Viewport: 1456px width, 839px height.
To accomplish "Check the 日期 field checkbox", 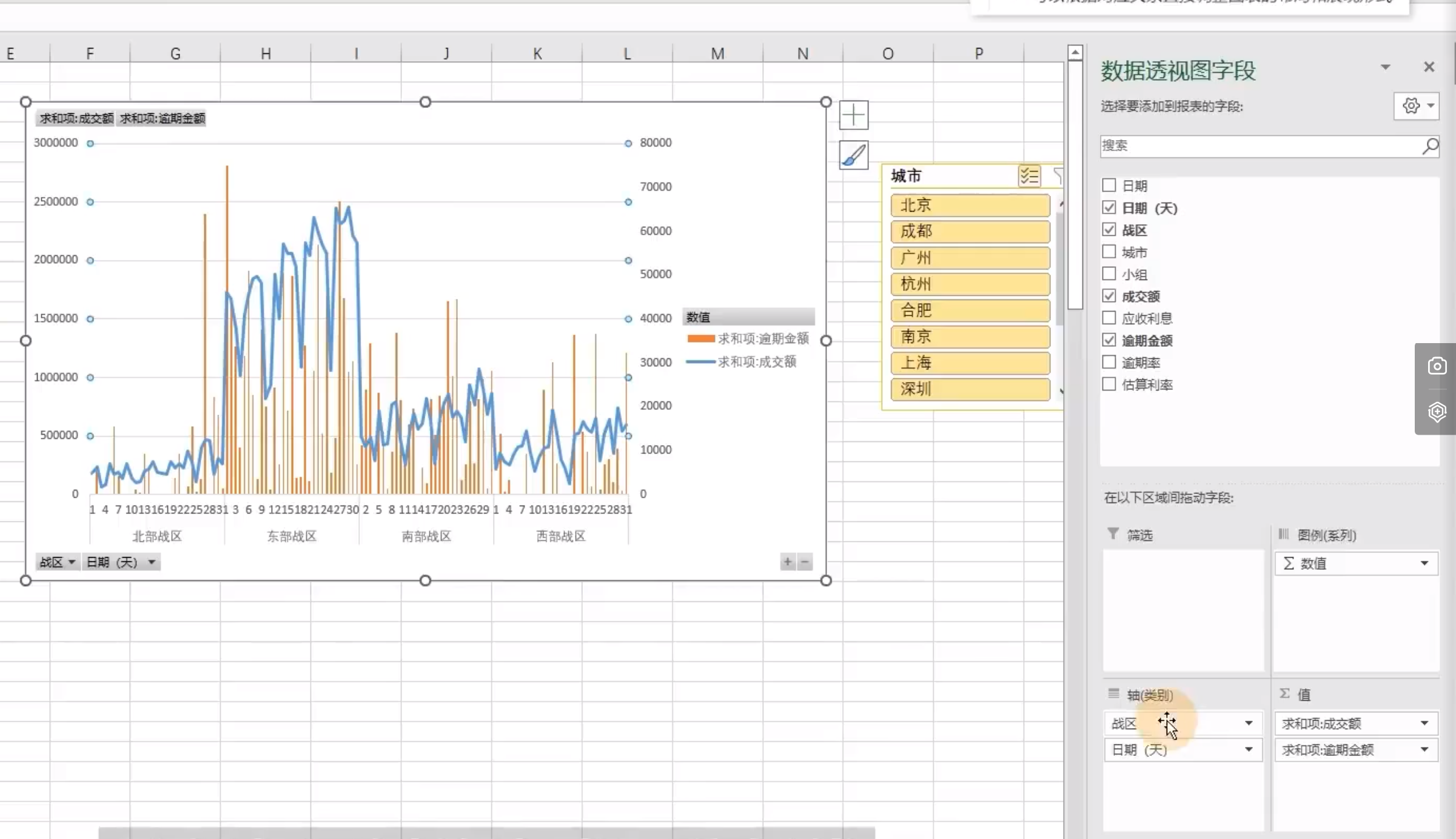I will pyautogui.click(x=1109, y=185).
